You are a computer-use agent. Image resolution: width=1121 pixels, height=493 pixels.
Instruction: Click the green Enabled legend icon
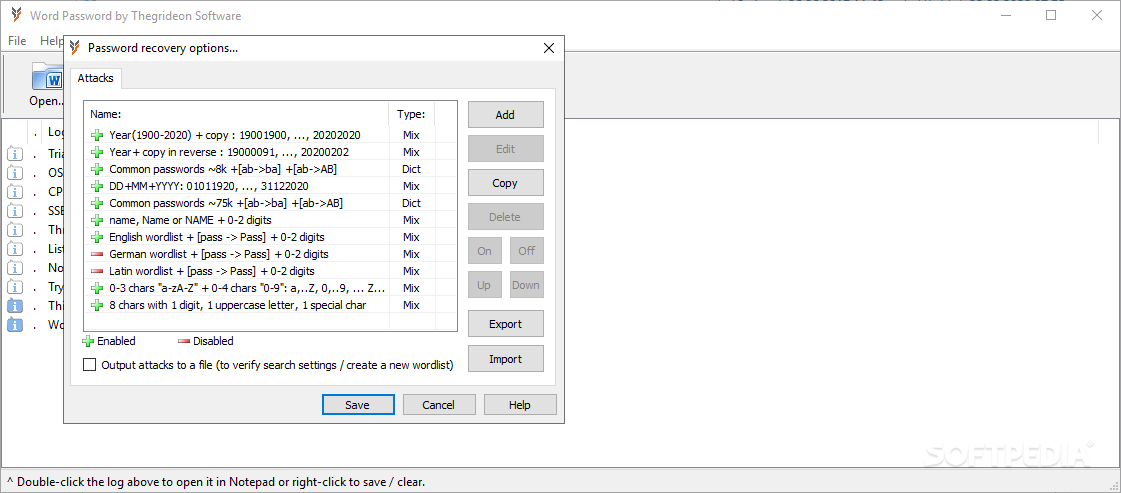(89, 342)
